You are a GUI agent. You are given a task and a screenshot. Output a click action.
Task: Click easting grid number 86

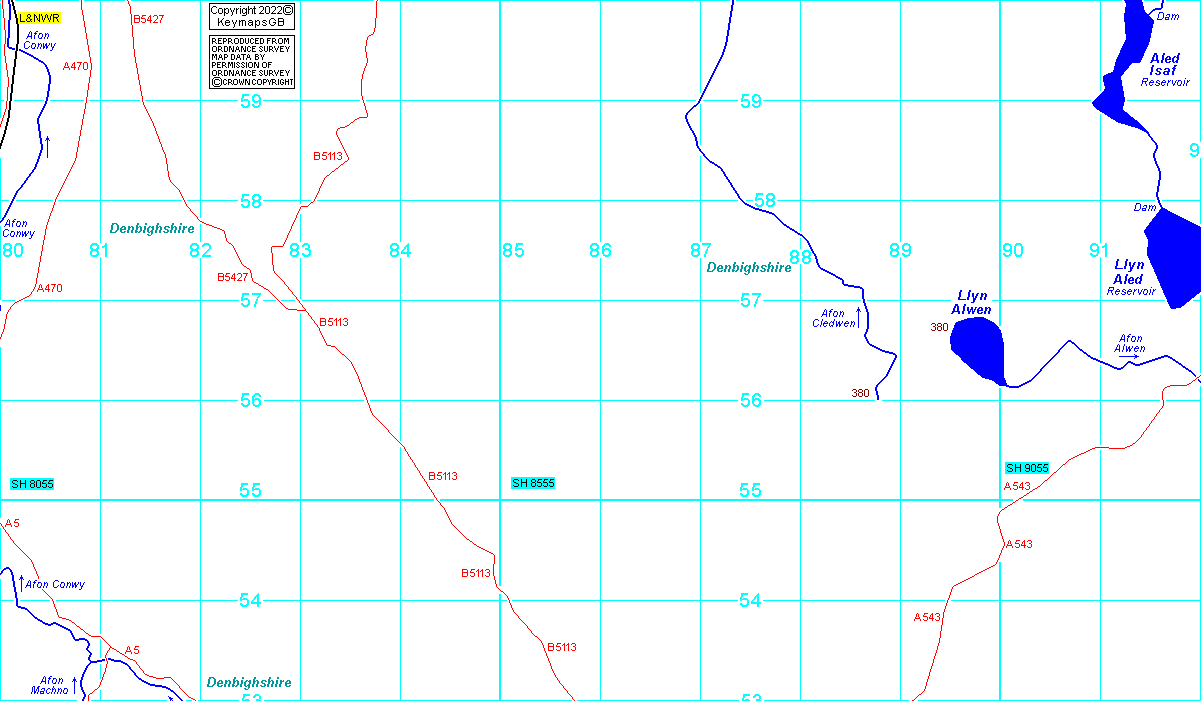coord(600,250)
